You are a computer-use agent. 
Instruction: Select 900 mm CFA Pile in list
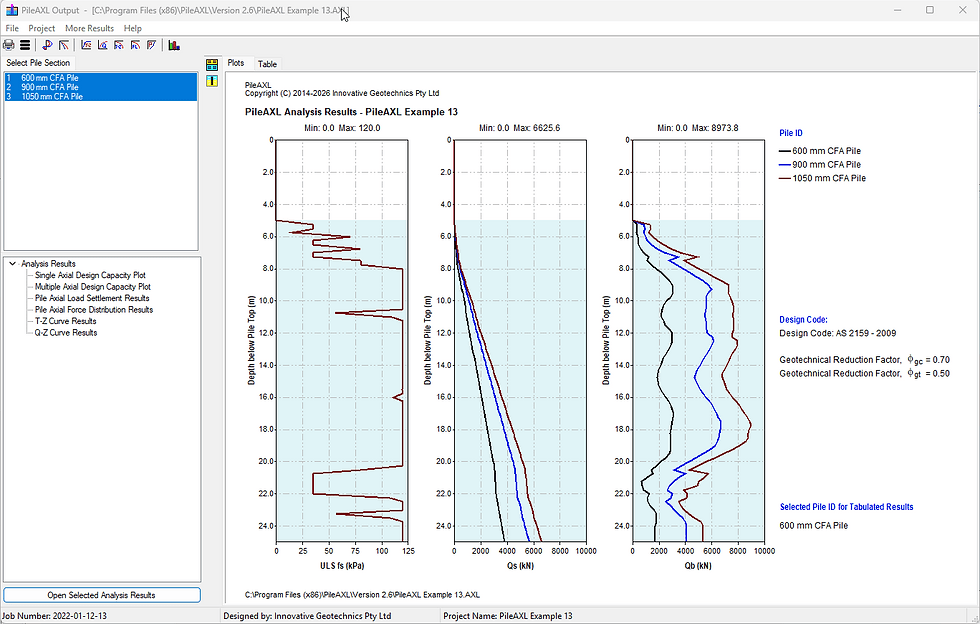[x=101, y=88]
